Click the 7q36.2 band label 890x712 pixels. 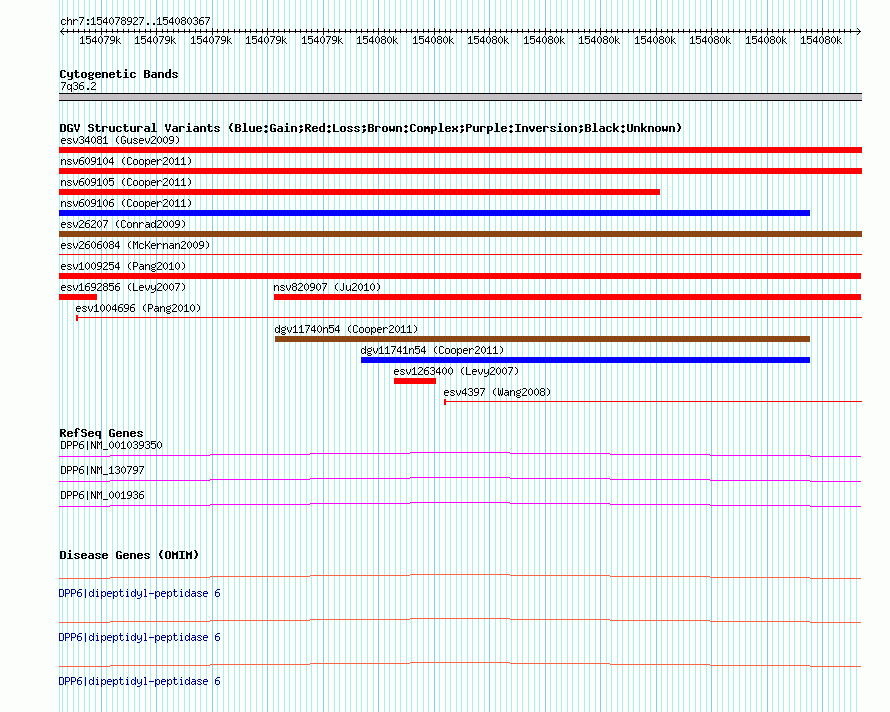(78, 86)
